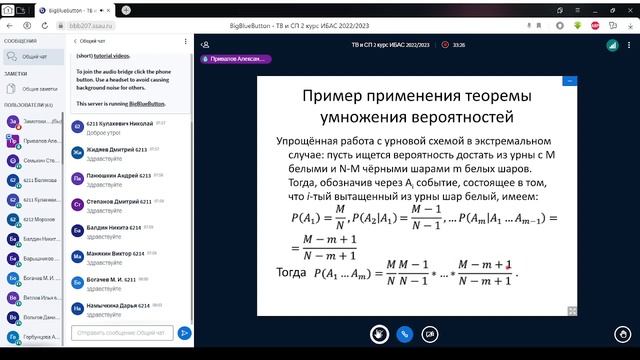Click the chat panel vertical scrollbar
640x360 pixels.
(x=191, y=188)
